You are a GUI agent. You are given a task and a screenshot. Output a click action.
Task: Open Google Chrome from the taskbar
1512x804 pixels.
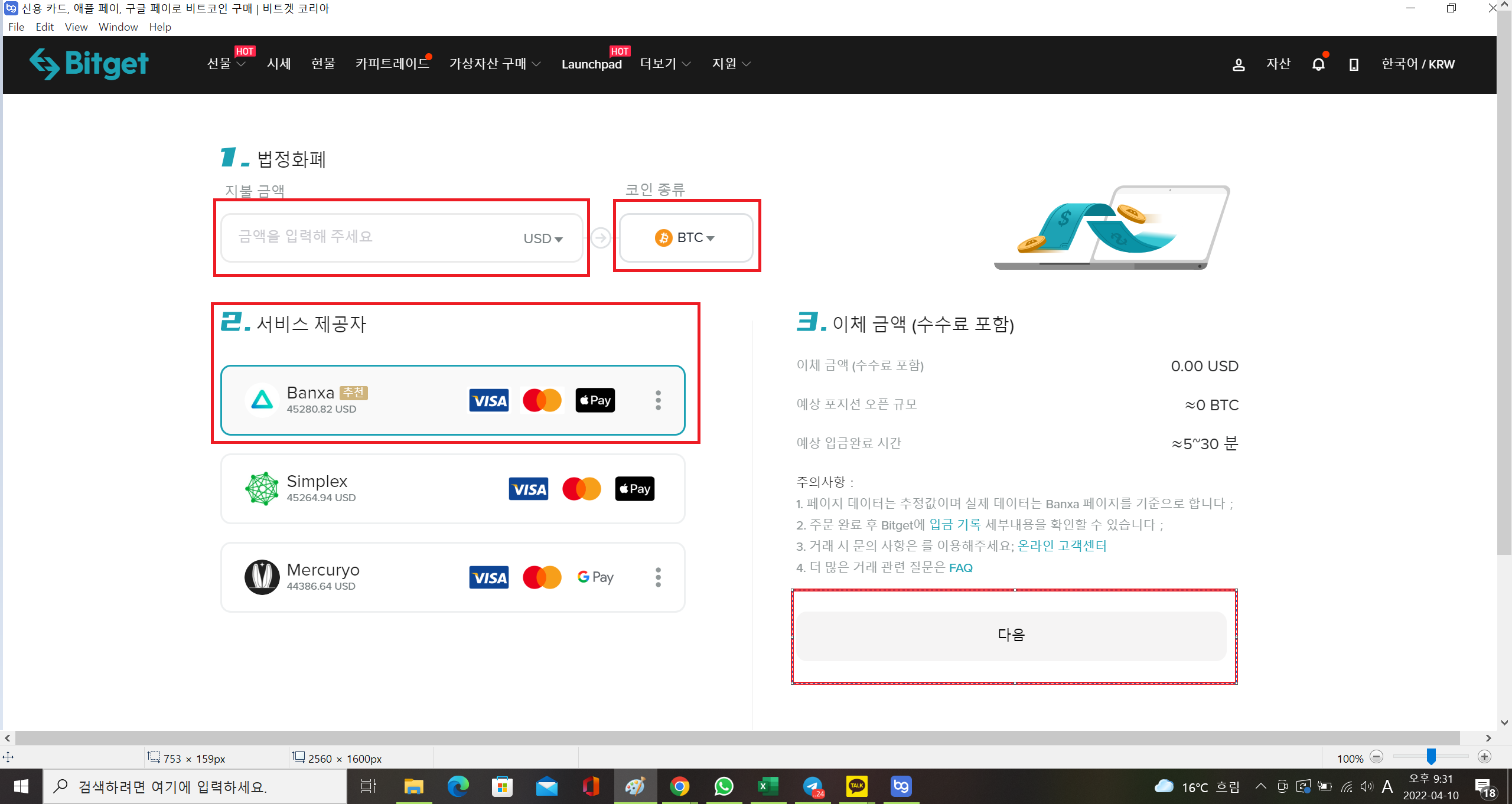coord(680,786)
